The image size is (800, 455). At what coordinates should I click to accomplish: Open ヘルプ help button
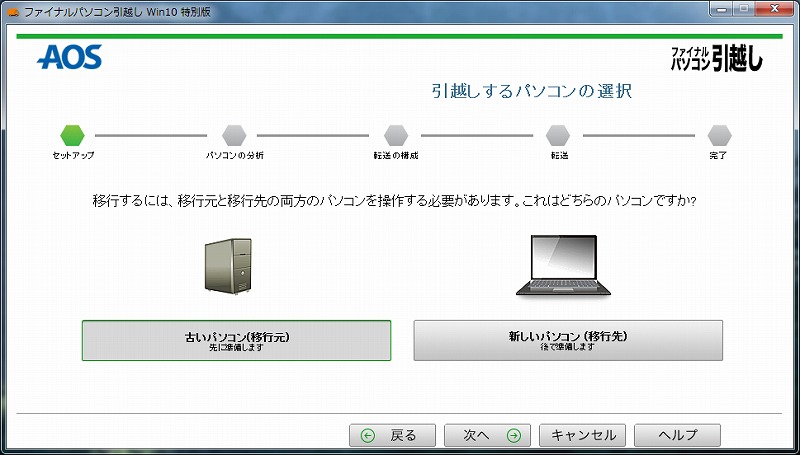pos(677,435)
